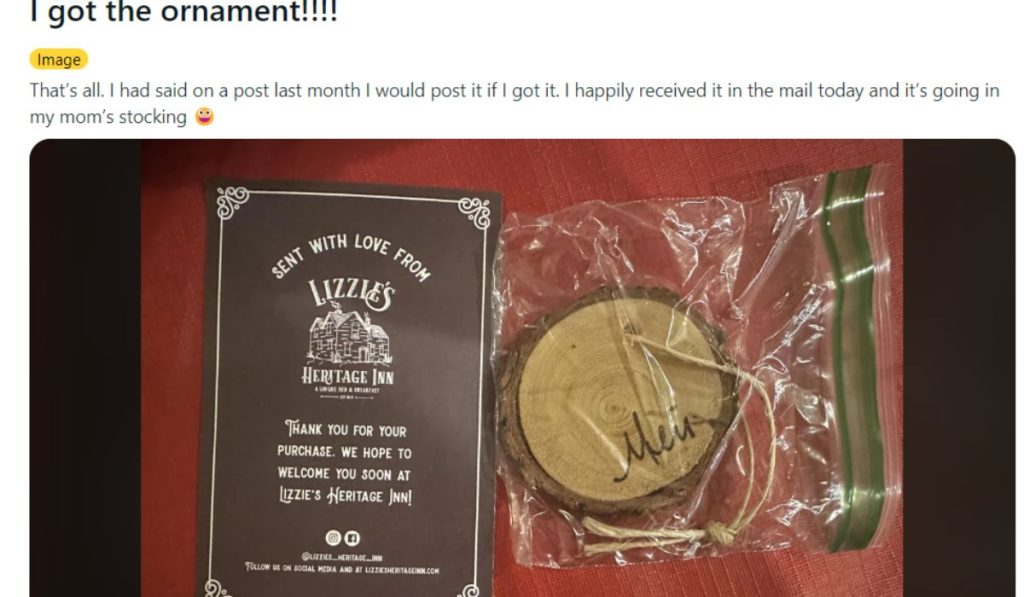Click the @lizzies_heritage_inn handle on the card
Screen dimensions: 1024x597
(342, 557)
